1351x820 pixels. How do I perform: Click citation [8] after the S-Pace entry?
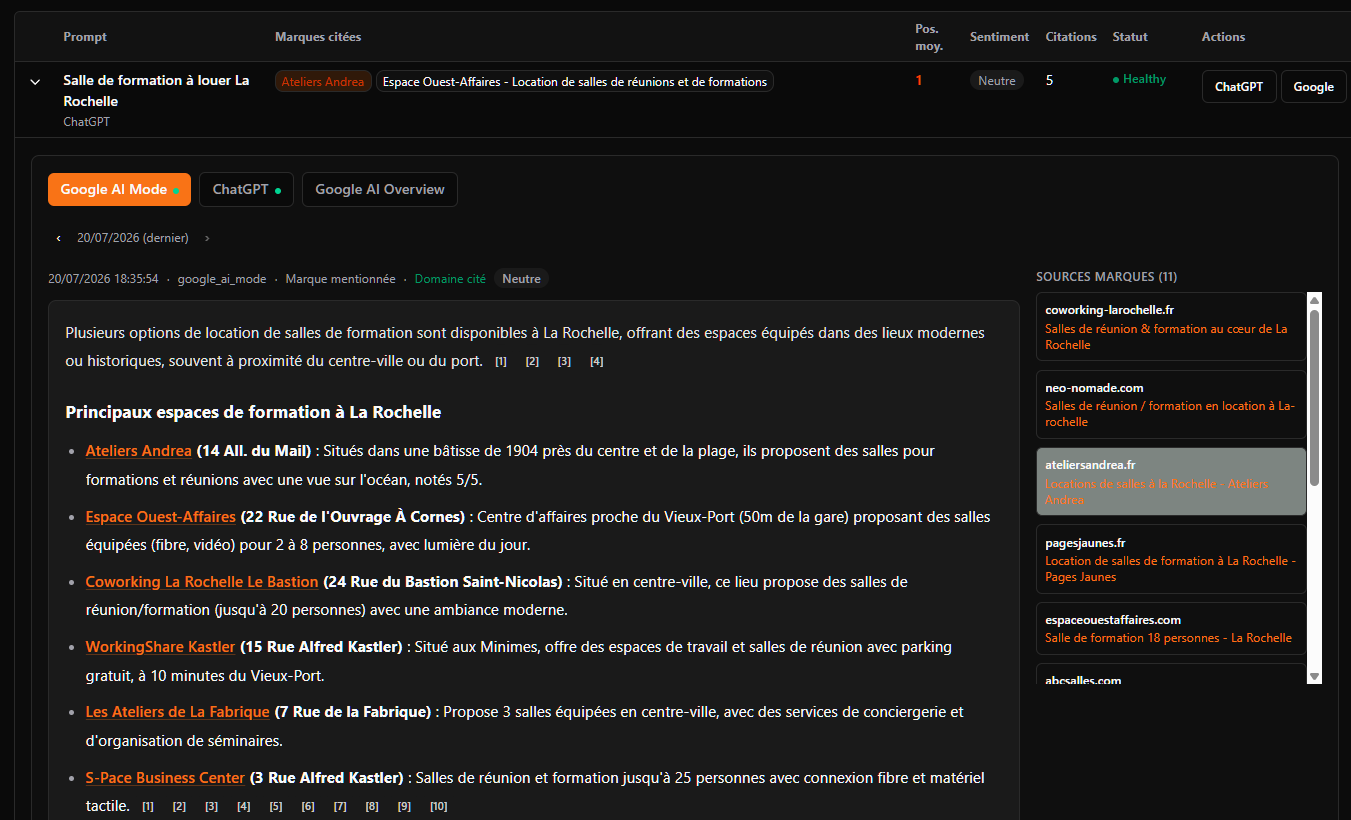pyautogui.click(x=372, y=806)
